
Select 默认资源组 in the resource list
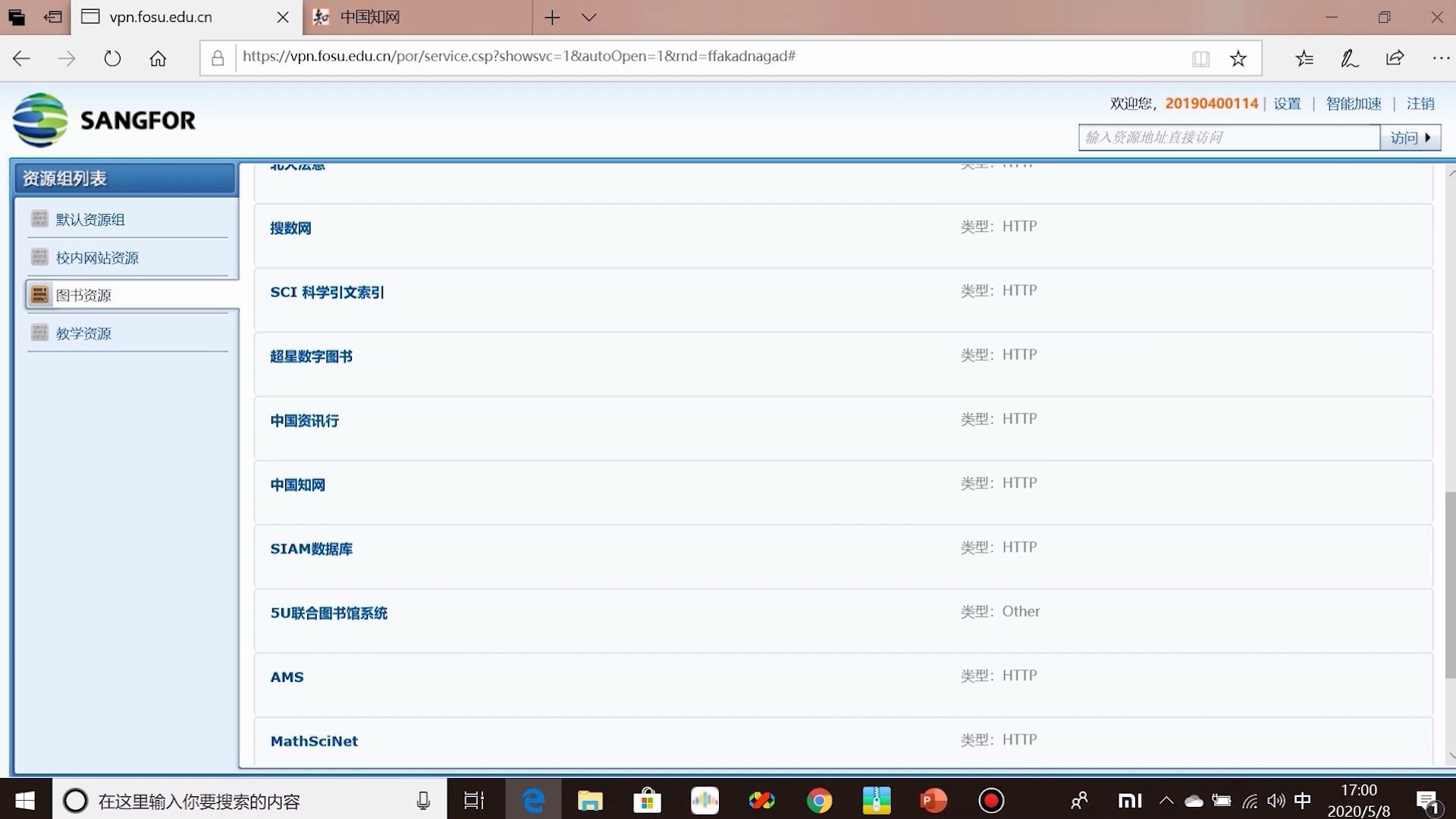(90, 219)
